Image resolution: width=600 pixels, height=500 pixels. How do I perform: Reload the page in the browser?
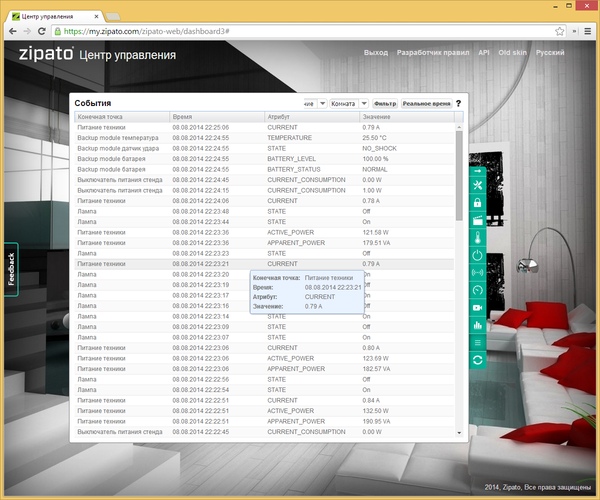click(x=42, y=31)
